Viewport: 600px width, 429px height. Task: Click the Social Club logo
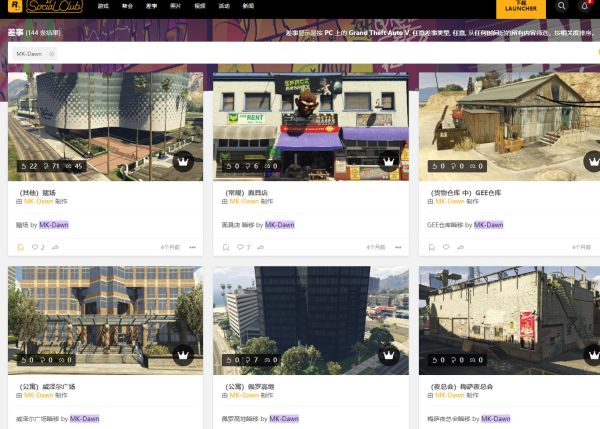(x=54, y=6)
